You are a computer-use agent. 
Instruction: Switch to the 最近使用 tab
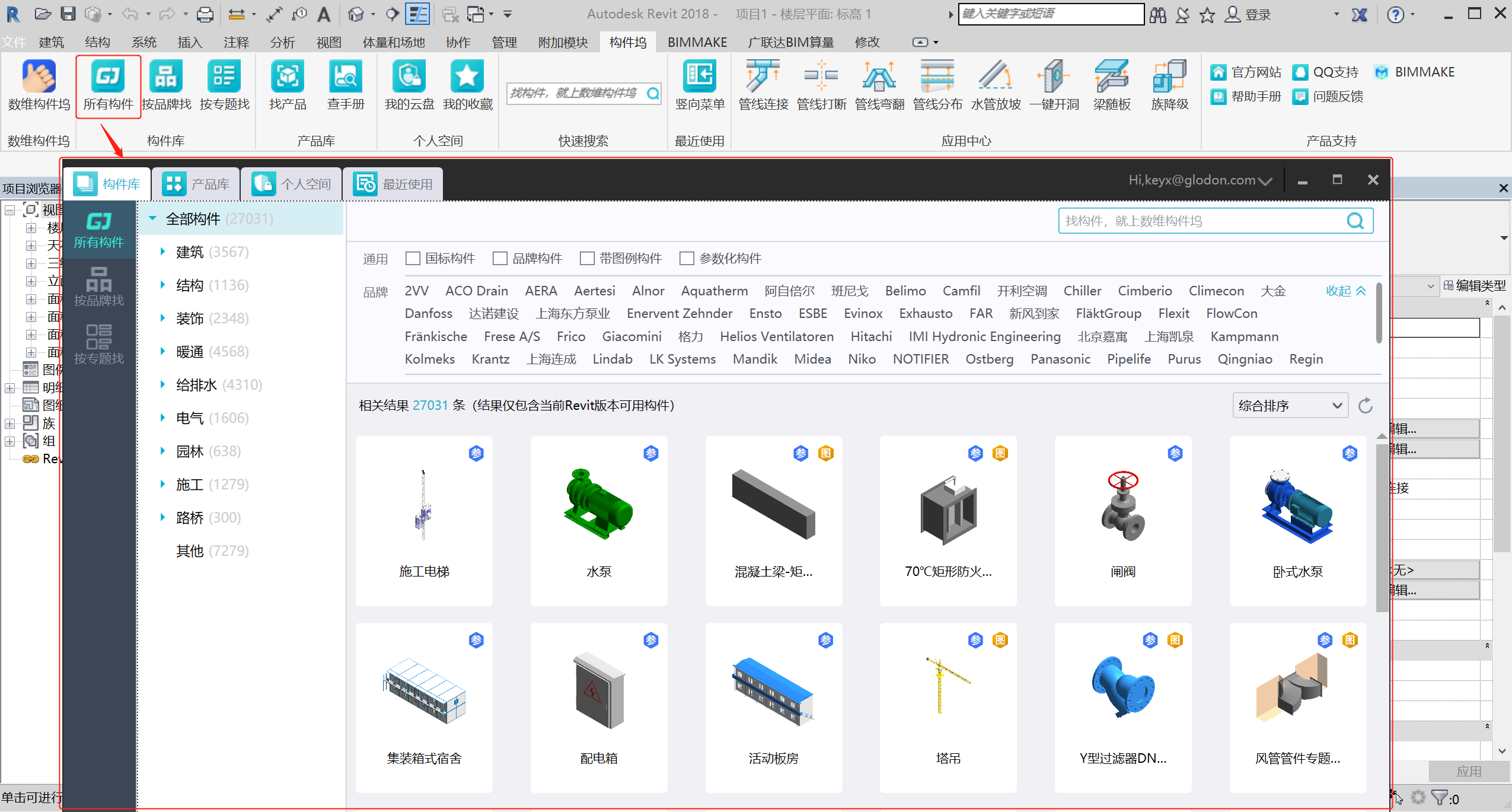pyautogui.click(x=393, y=184)
